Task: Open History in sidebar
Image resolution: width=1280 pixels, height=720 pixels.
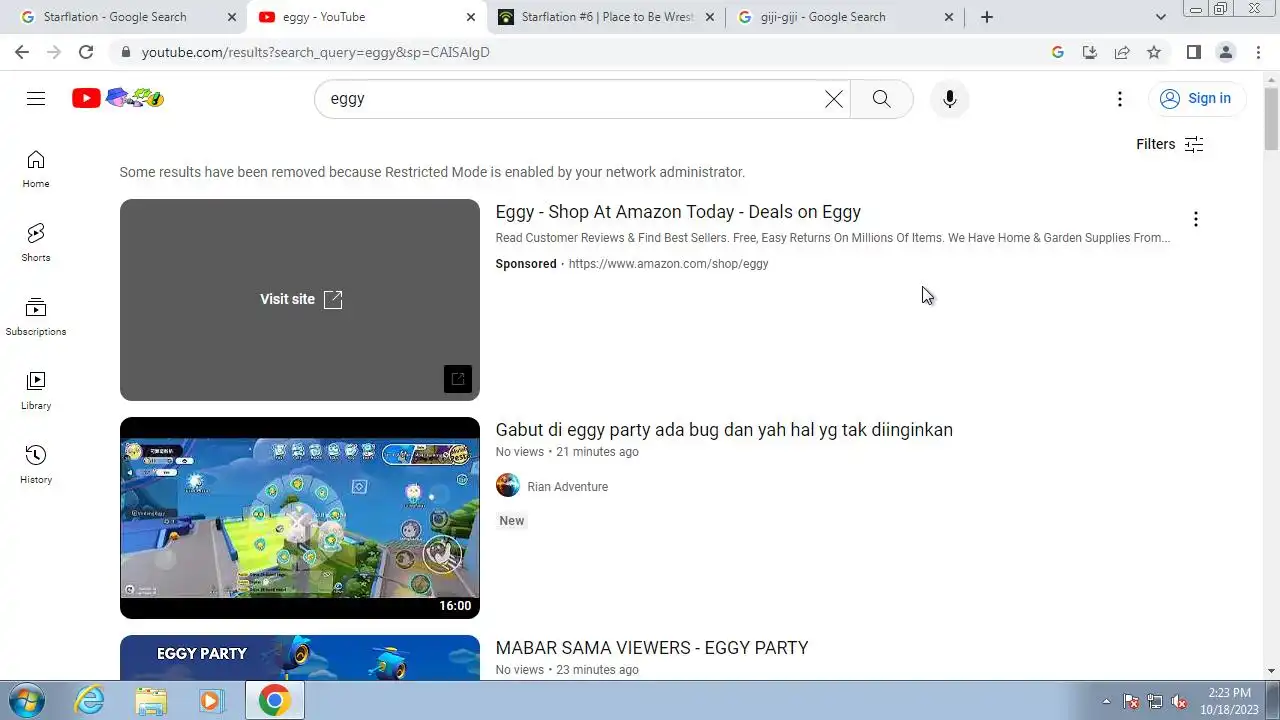Action: (x=36, y=465)
